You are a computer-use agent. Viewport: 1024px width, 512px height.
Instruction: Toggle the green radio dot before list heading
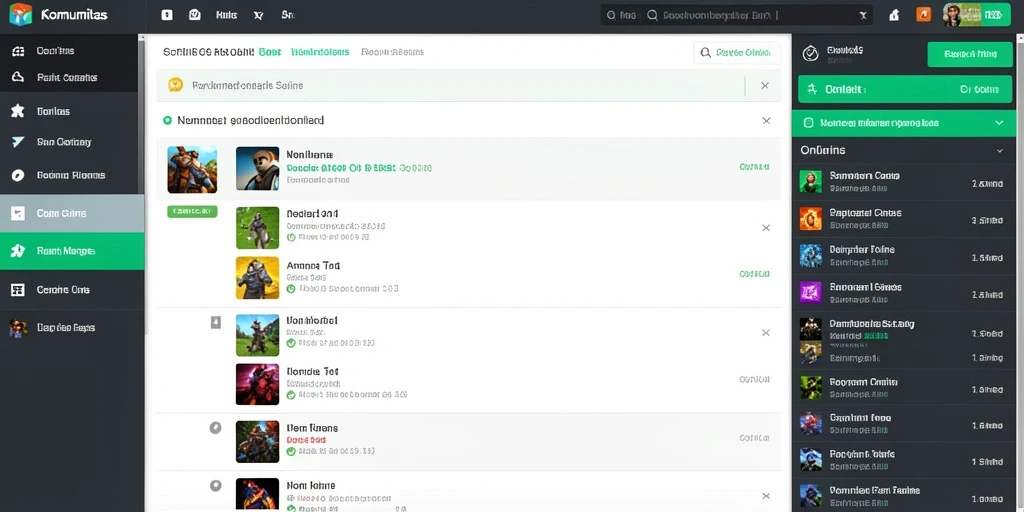tap(167, 120)
